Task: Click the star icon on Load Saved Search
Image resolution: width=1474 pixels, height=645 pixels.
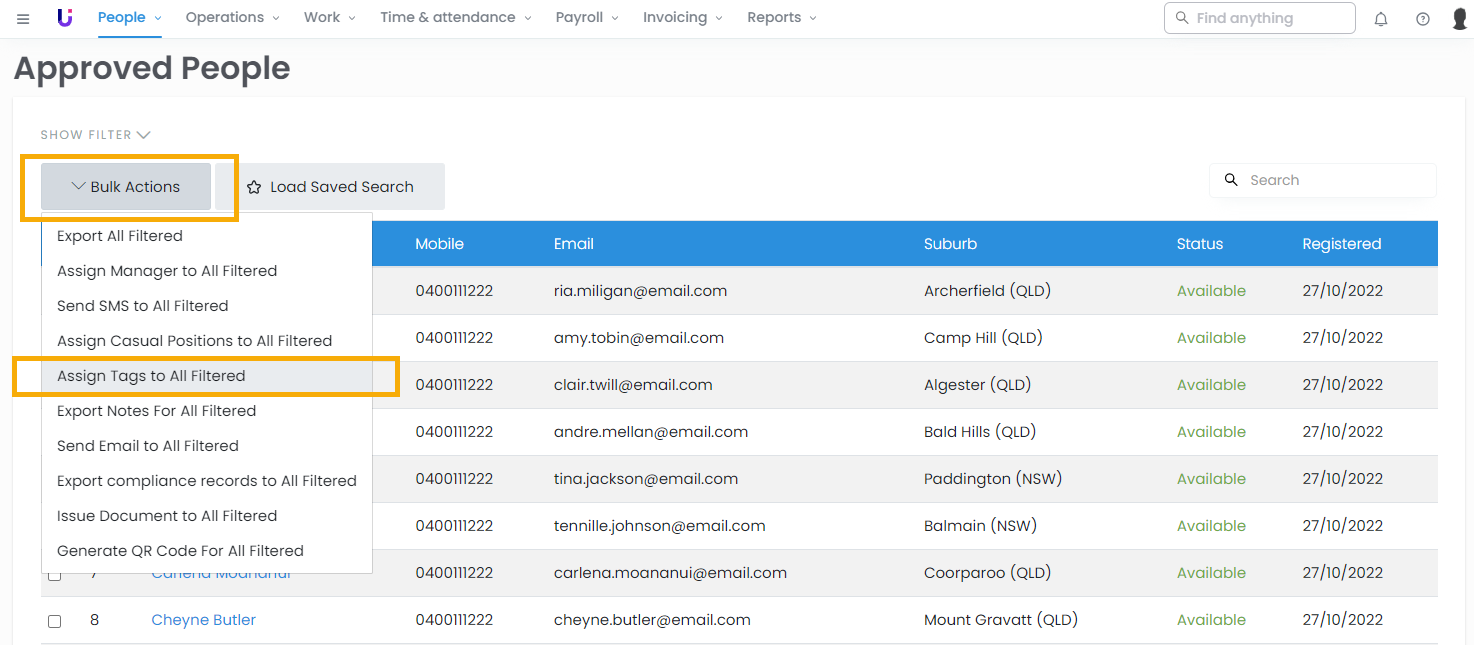Action: pyautogui.click(x=254, y=187)
